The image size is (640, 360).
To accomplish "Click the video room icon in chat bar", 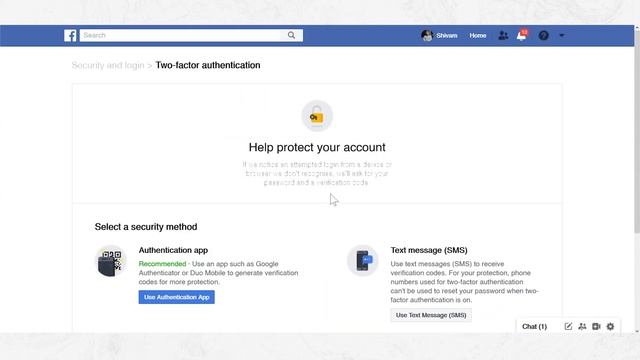I will coord(596,326).
